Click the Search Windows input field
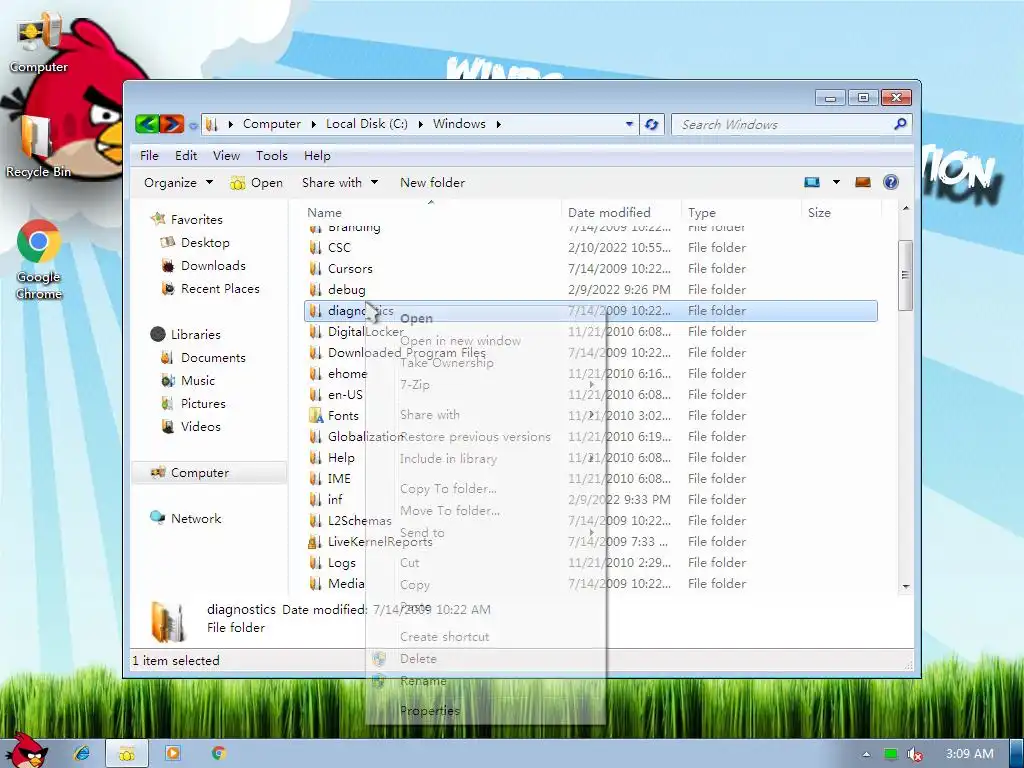The width and height of the screenshot is (1024, 768). coord(784,124)
